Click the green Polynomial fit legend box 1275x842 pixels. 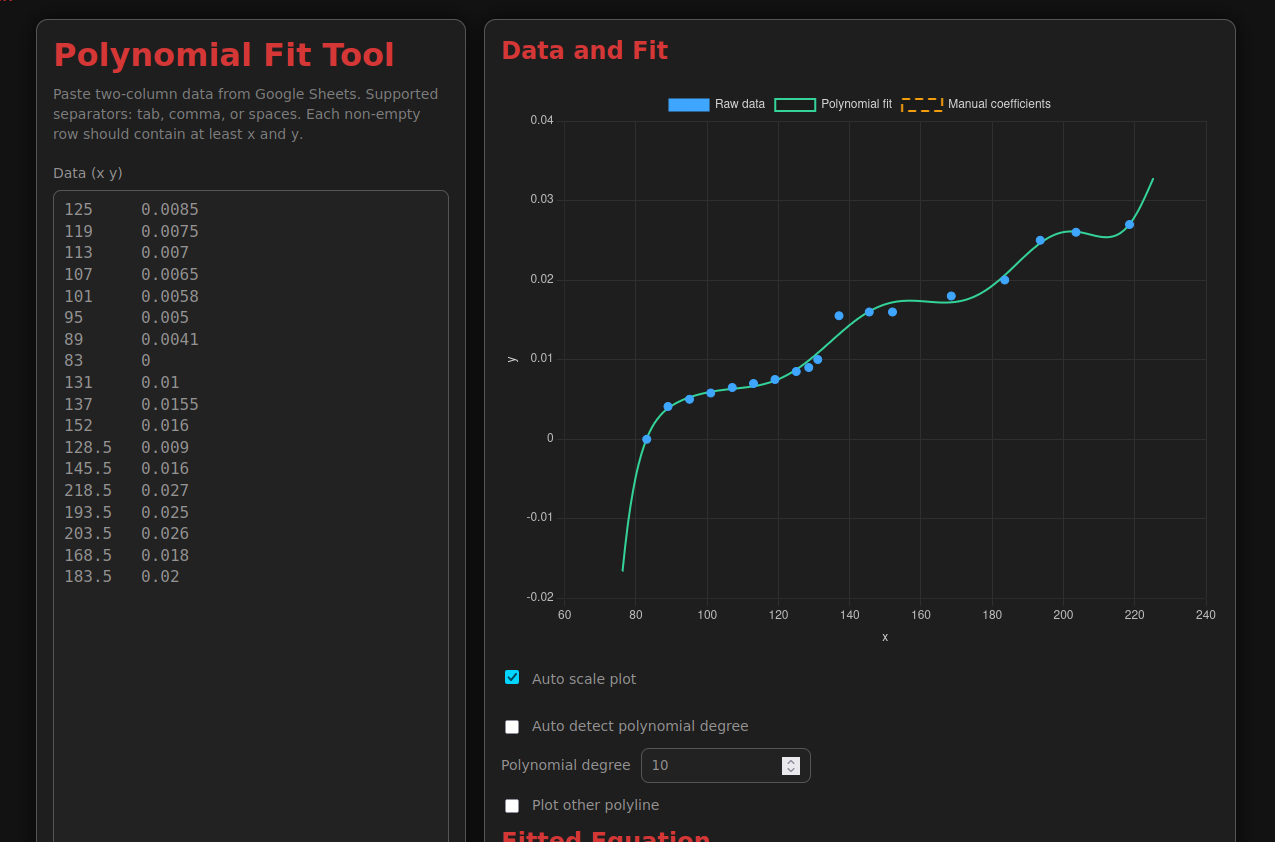tap(795, 104)
